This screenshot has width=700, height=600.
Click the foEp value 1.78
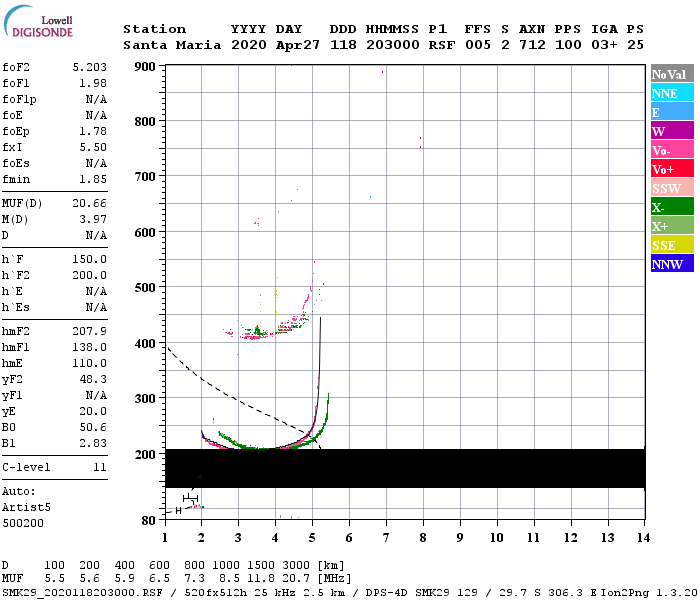tap(93, 131)
